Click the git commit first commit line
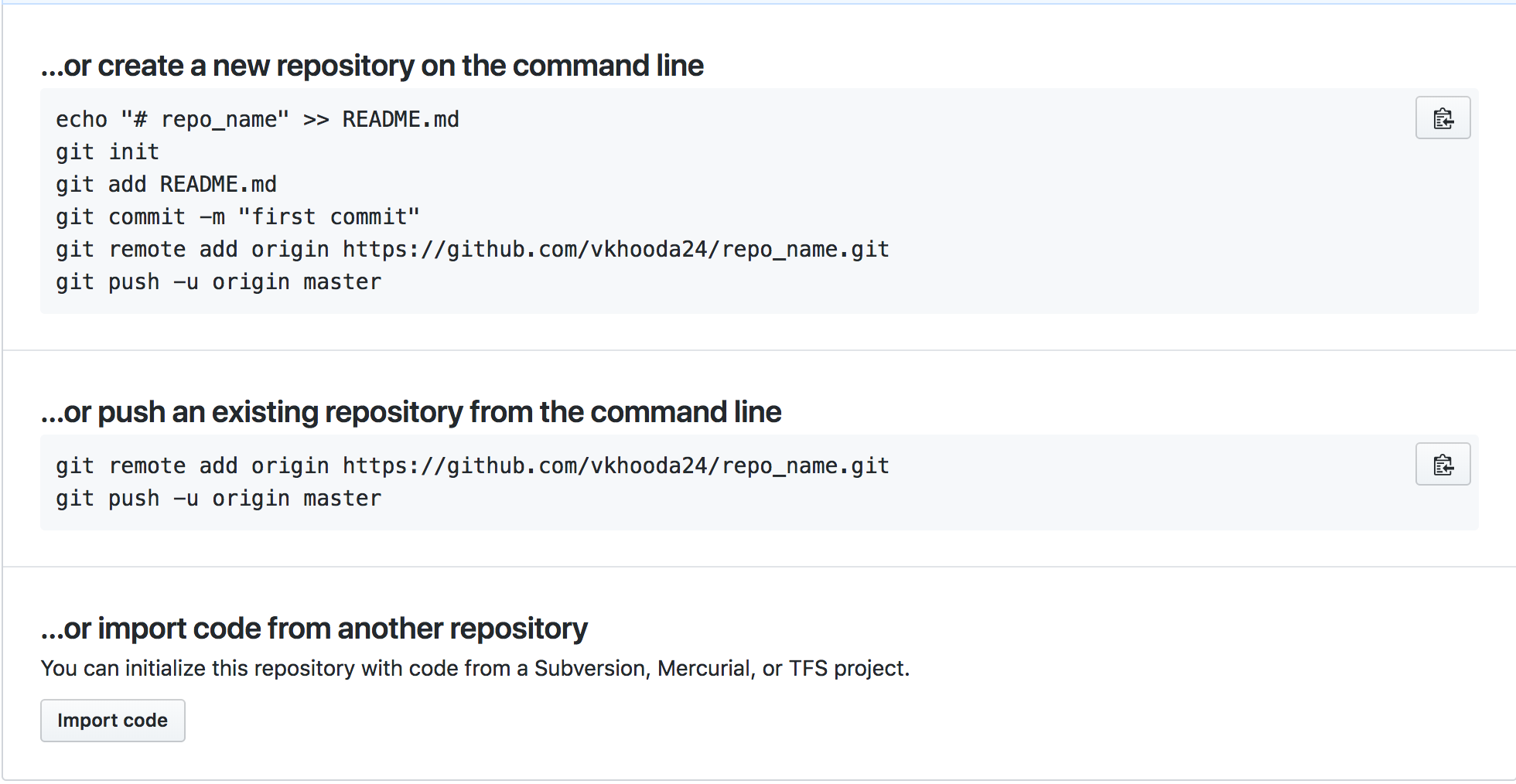Viewport: 1516px width, 784px height. pos(237,217)
